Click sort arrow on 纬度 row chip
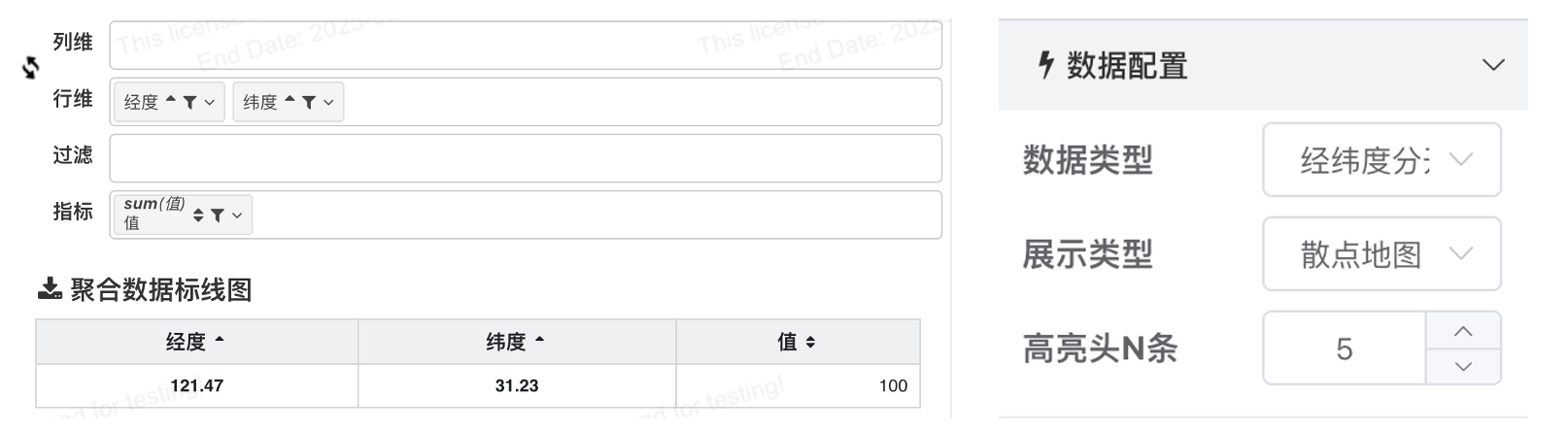This screenshot has width=1568, height=431. 290,100
